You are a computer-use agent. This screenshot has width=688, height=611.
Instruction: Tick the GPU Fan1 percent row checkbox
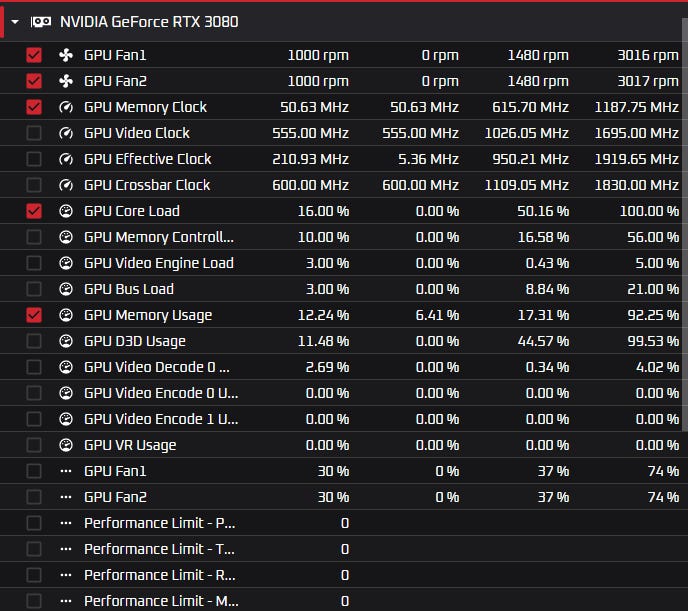pyautogui.click(x=34, y=471)
